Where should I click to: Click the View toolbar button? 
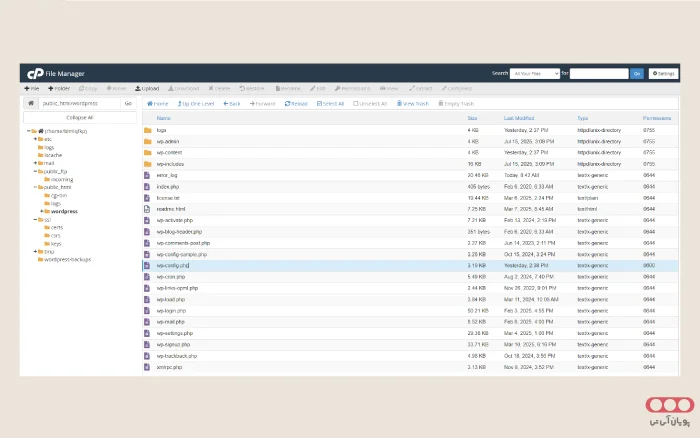pyautogui.click(x=389, y=88)
